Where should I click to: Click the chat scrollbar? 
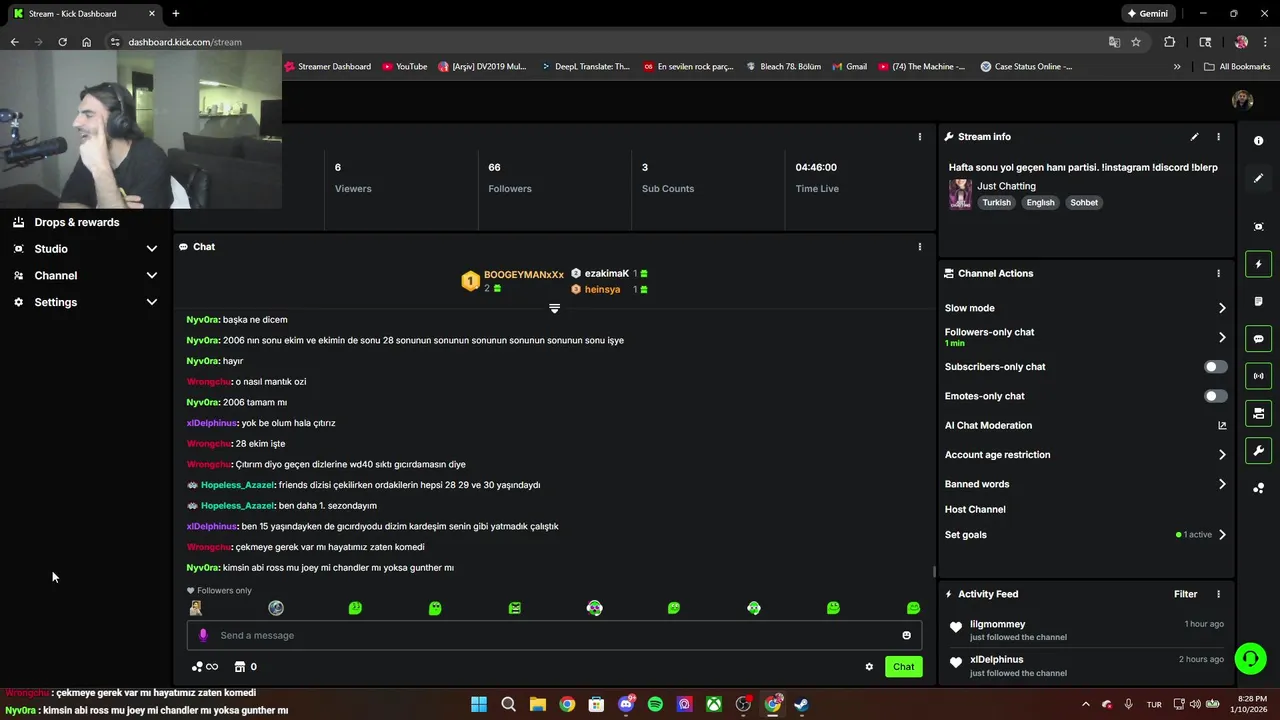point(935,572)
